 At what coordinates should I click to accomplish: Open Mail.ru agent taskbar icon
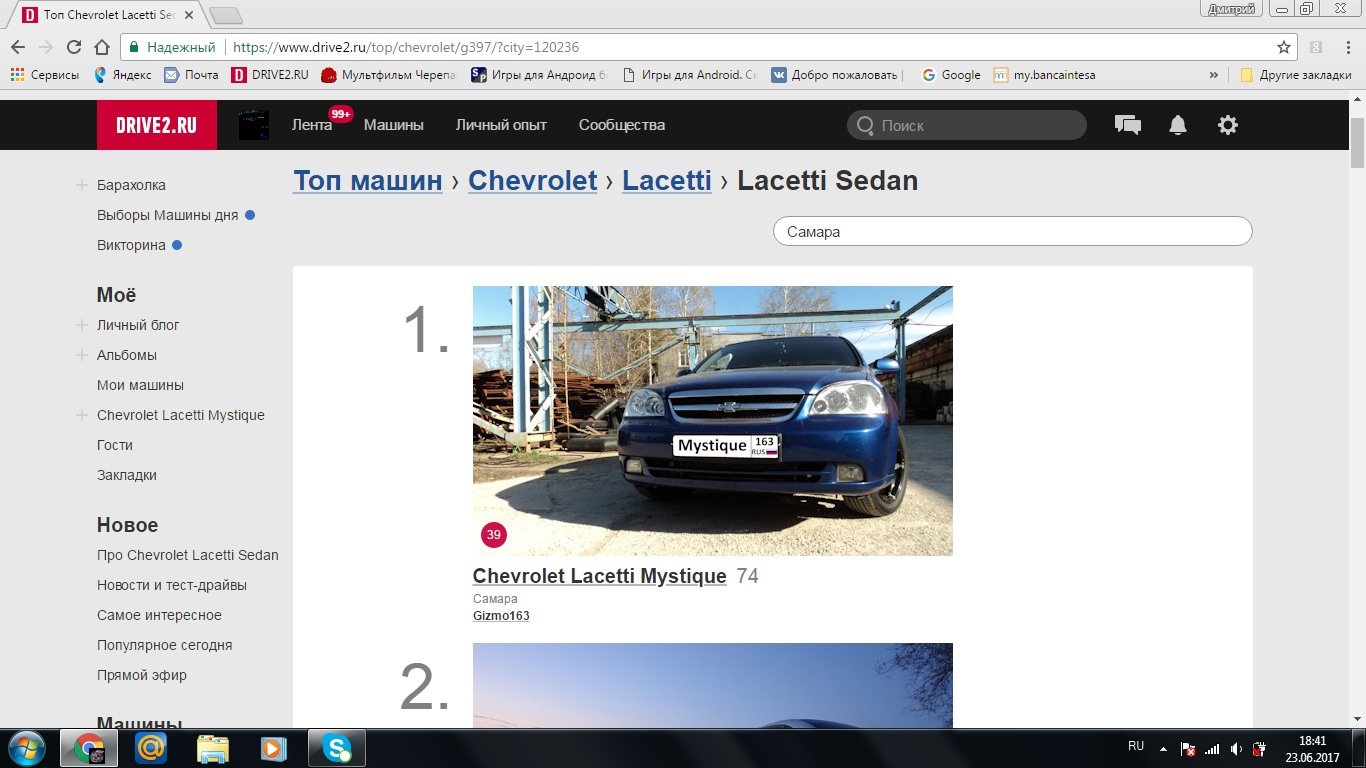pos(151,748)
